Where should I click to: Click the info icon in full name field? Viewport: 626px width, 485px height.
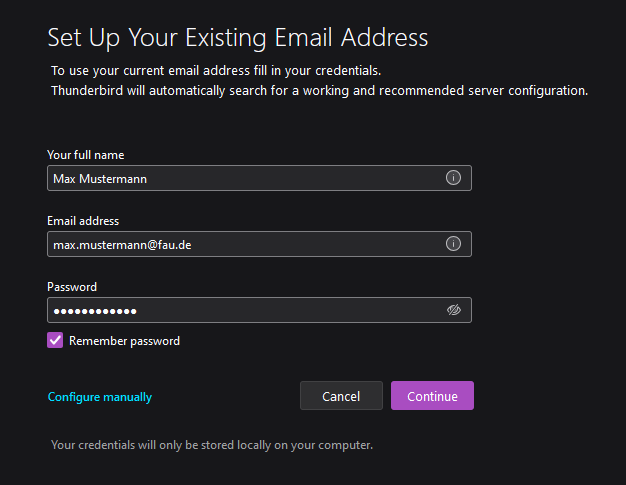coord(453,178)
